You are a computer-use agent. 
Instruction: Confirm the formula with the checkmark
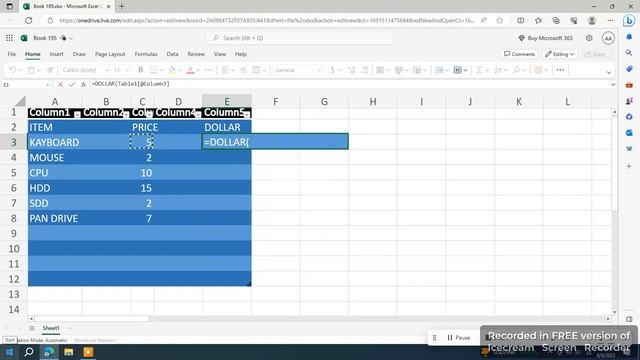coord(72,84)
